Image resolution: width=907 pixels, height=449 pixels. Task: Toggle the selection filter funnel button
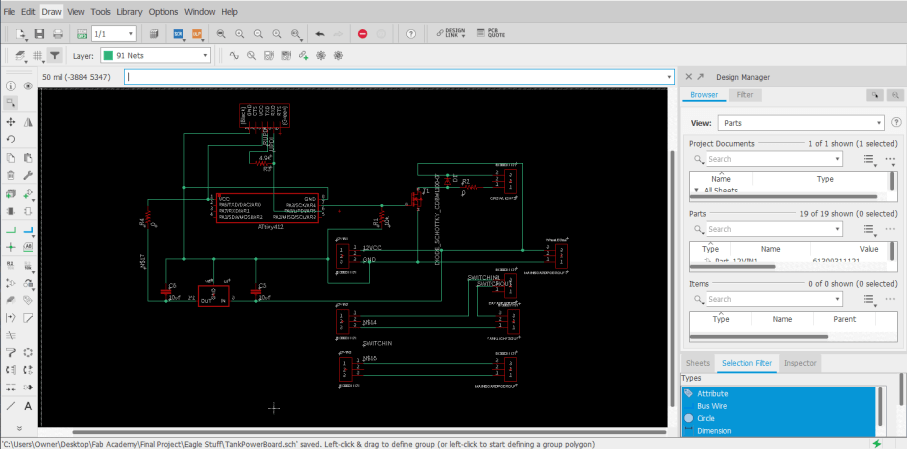[x=55, y=55]
